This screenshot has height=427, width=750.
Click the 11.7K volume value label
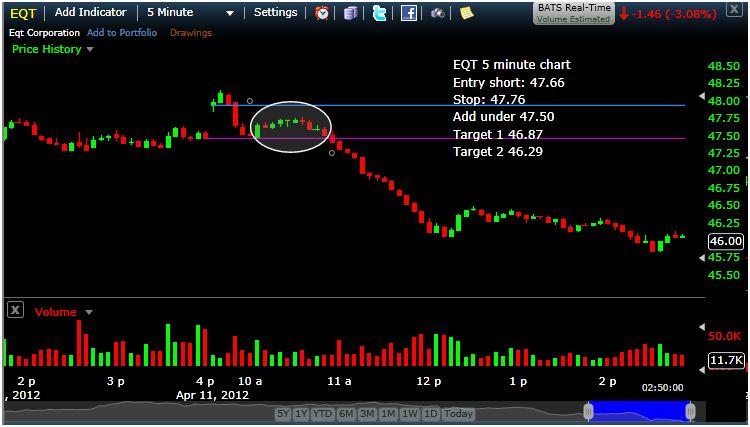pyautogui.click(x=726, y=360)
